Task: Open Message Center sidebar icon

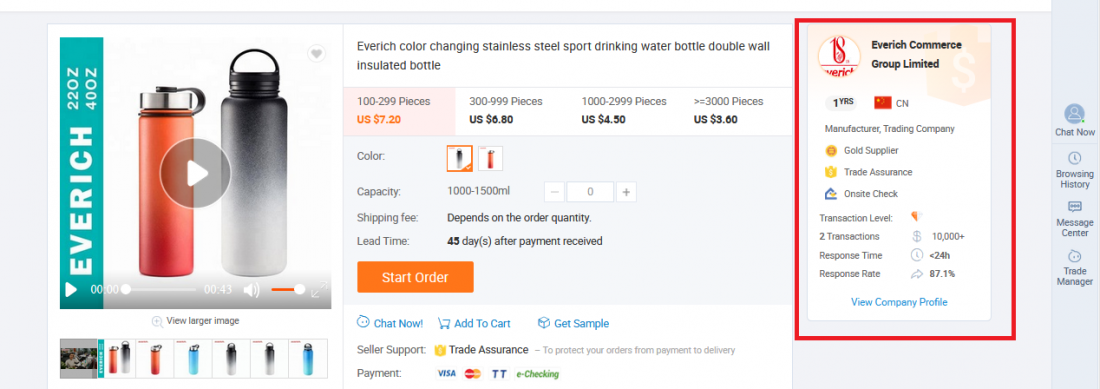Action: point(1074,218)
